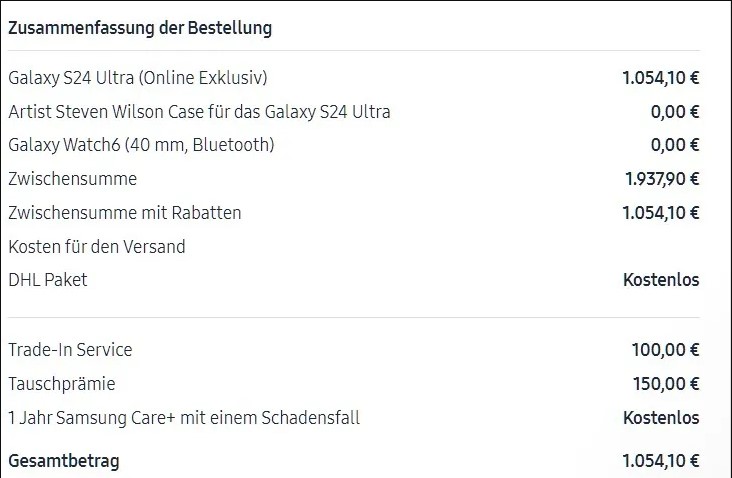Open the Trade-In Service entry
Screen dimensions: 732x478
pyautogui.click(x=70, y=350)
